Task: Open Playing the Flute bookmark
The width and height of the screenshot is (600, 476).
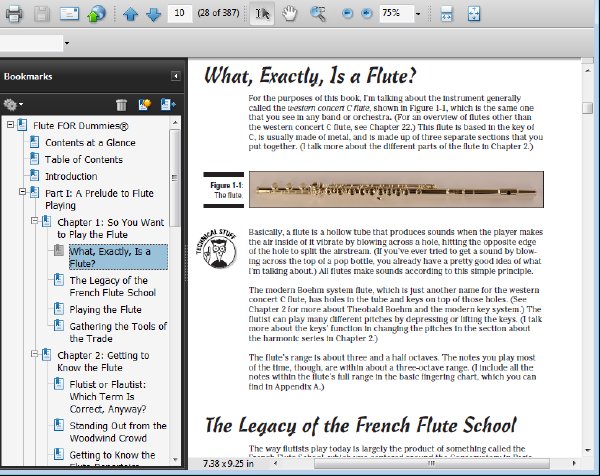Action: 106,310
